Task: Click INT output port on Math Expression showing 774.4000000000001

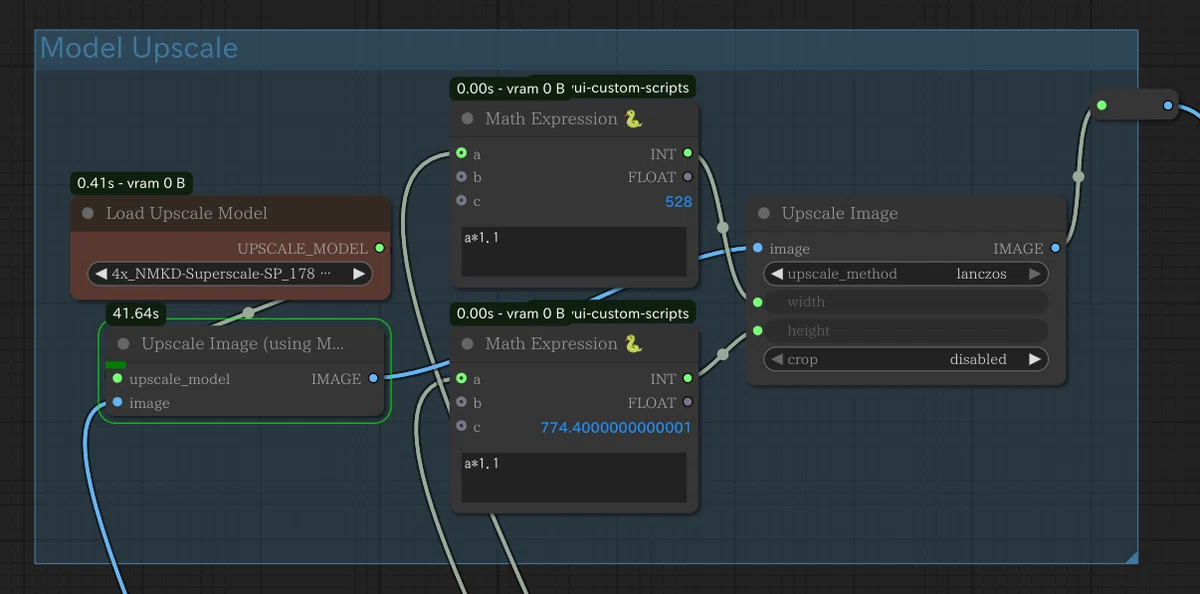Action: point(687,379)
